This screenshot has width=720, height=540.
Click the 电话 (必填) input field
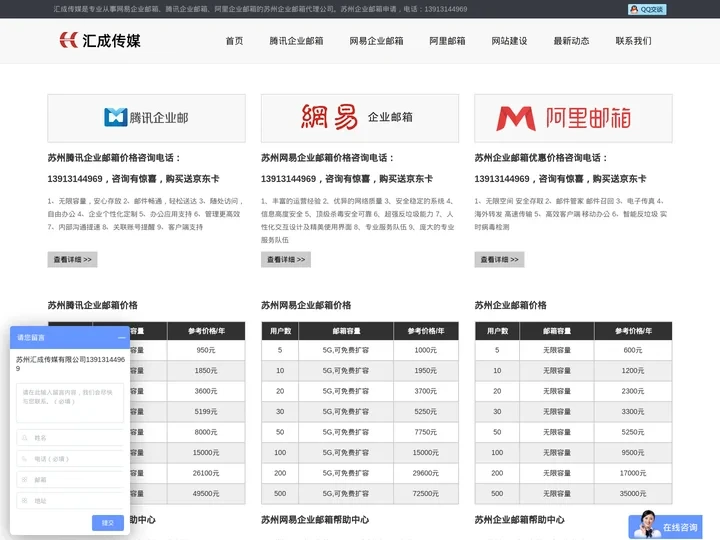click(x=70, y=459)
